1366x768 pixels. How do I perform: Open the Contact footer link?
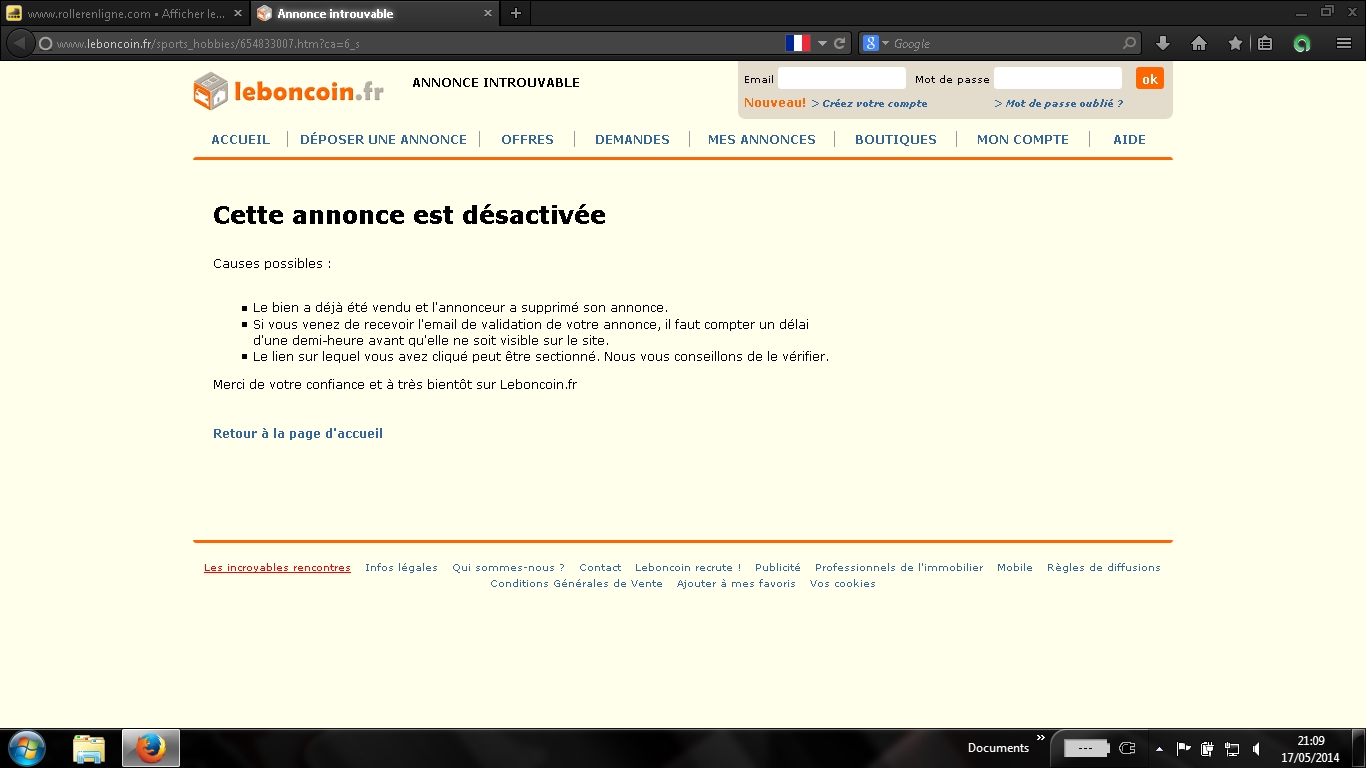[600, 568]
